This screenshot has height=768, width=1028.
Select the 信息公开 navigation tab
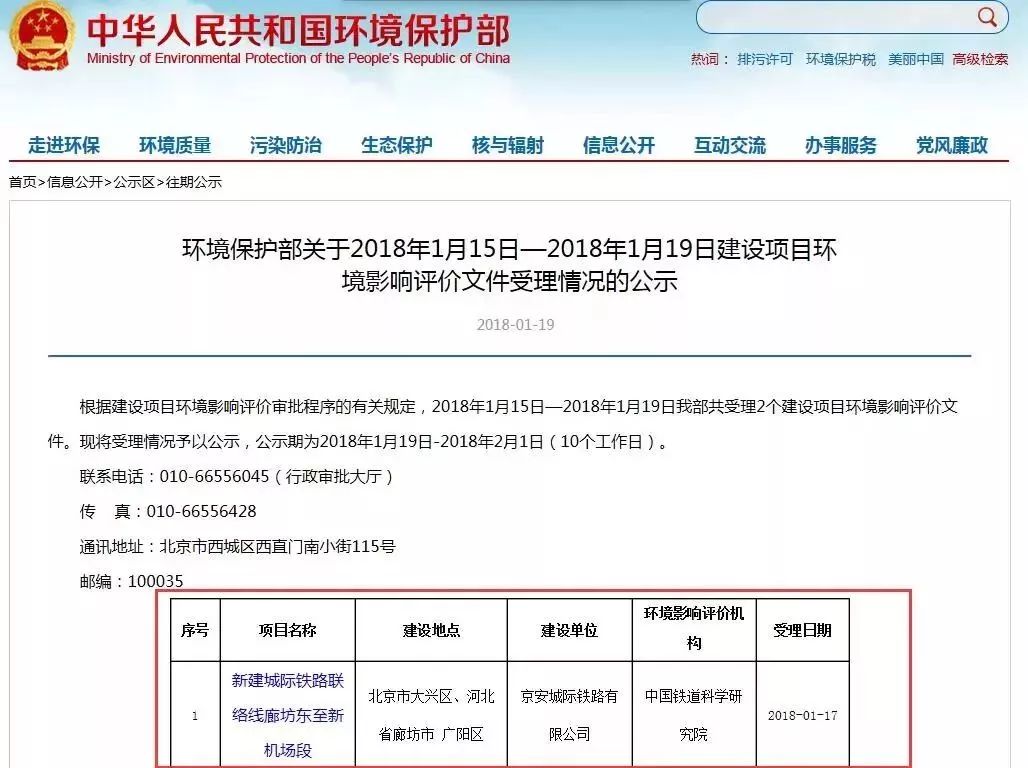pos(619,146)
